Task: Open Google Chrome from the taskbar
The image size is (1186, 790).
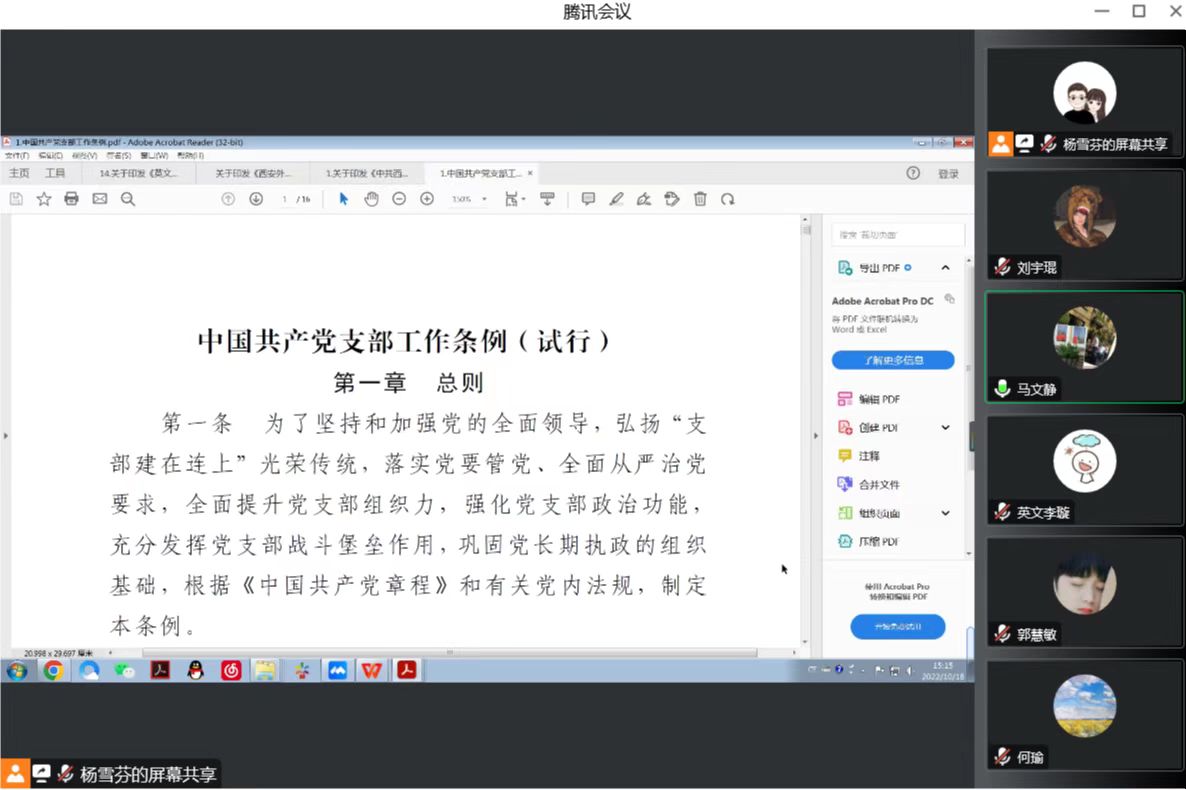Action: 53,671
